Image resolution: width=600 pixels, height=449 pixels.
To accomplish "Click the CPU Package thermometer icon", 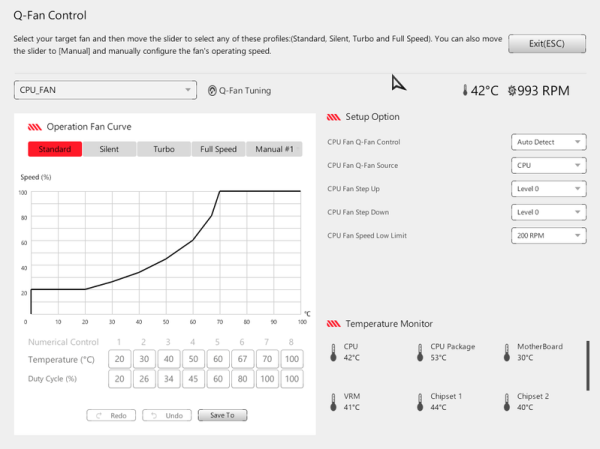I will coord(420,353).
